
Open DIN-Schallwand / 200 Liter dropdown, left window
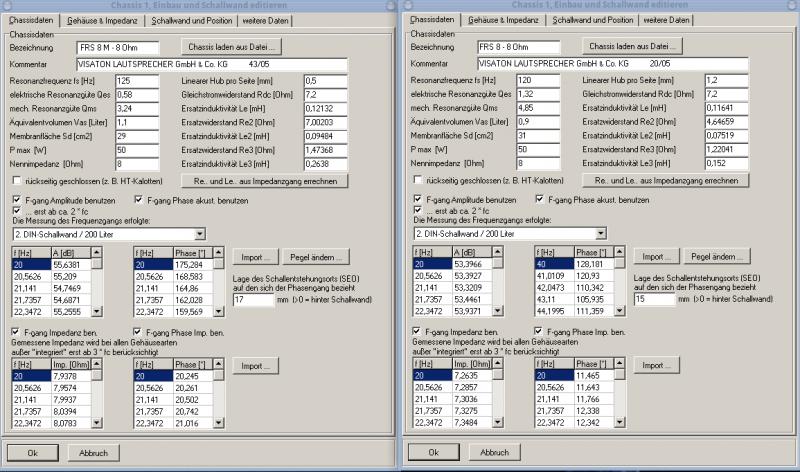200,234
